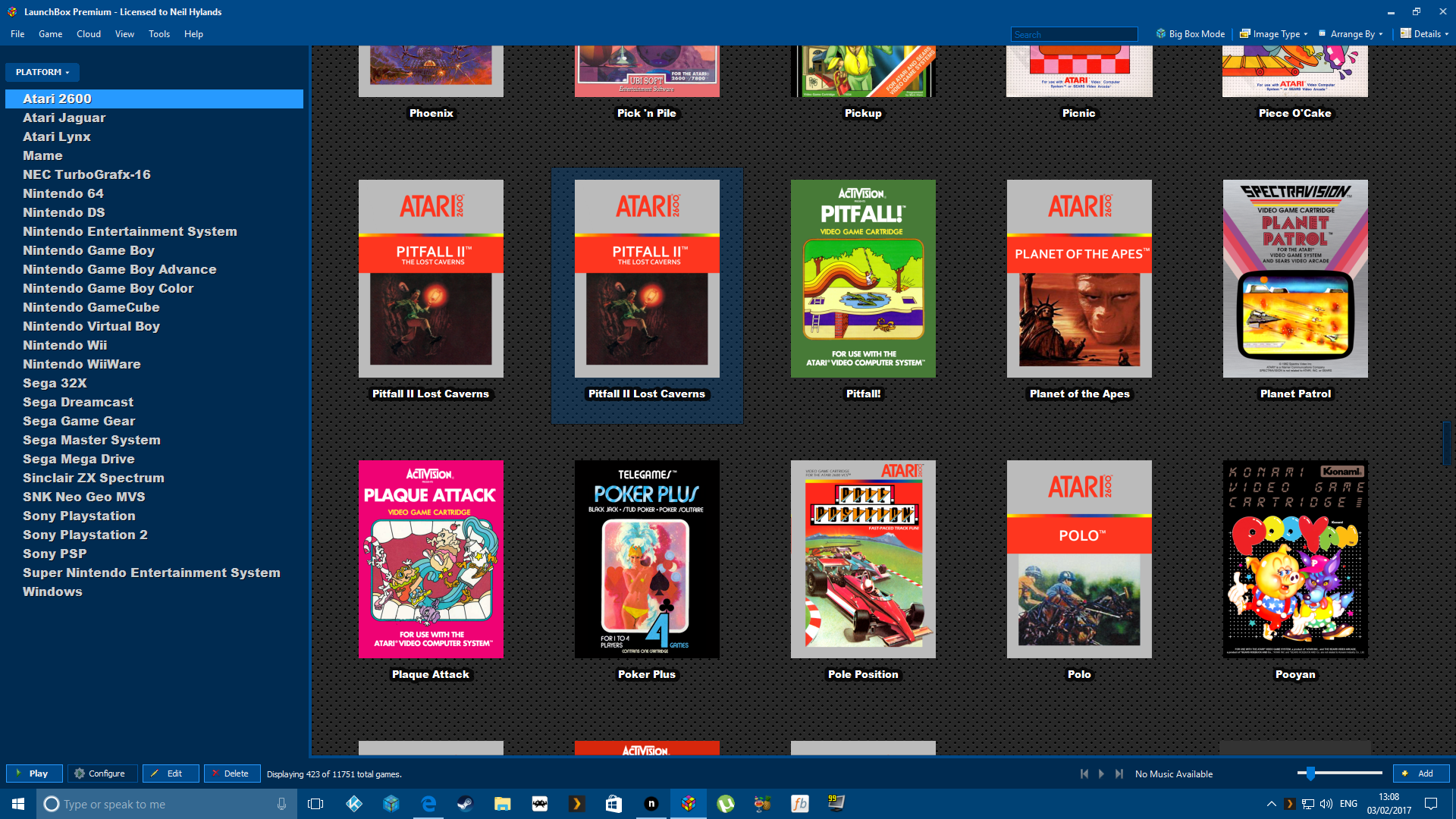This screenshot has height=819, width=1456.
Task: Open Task View in taskbar
Action: [315, 804]
